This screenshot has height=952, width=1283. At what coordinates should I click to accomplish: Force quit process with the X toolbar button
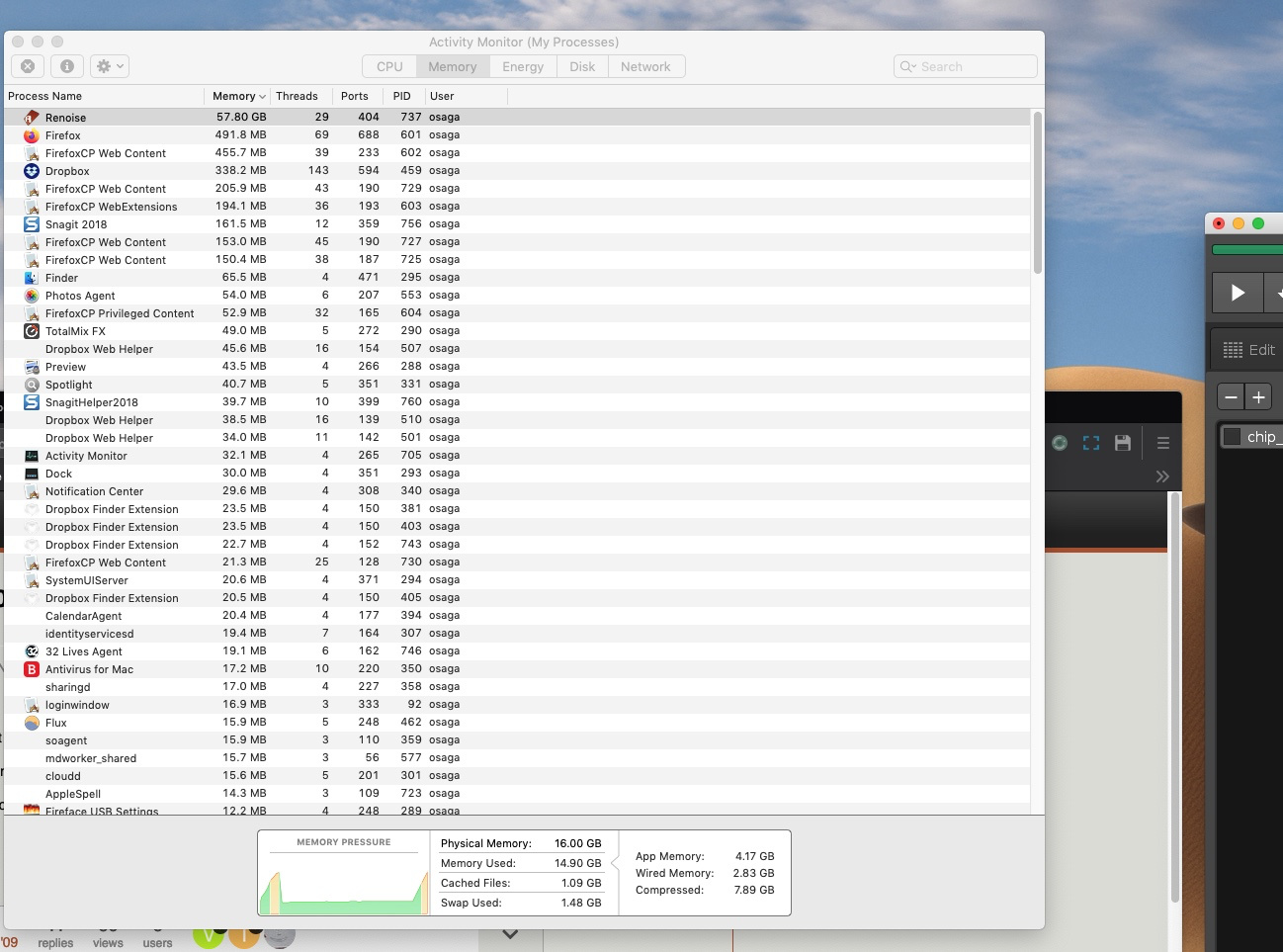point(28,66)
